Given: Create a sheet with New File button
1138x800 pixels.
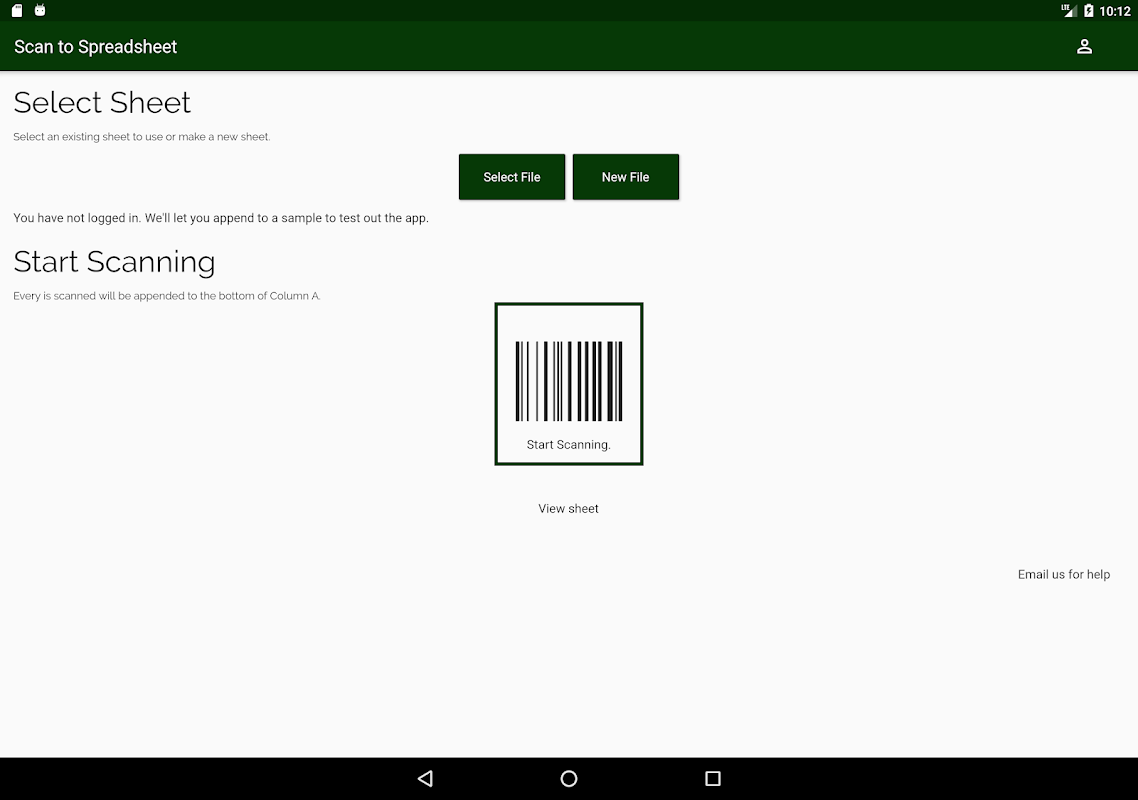Looking at the screenshot, I should tap(626, 176).
